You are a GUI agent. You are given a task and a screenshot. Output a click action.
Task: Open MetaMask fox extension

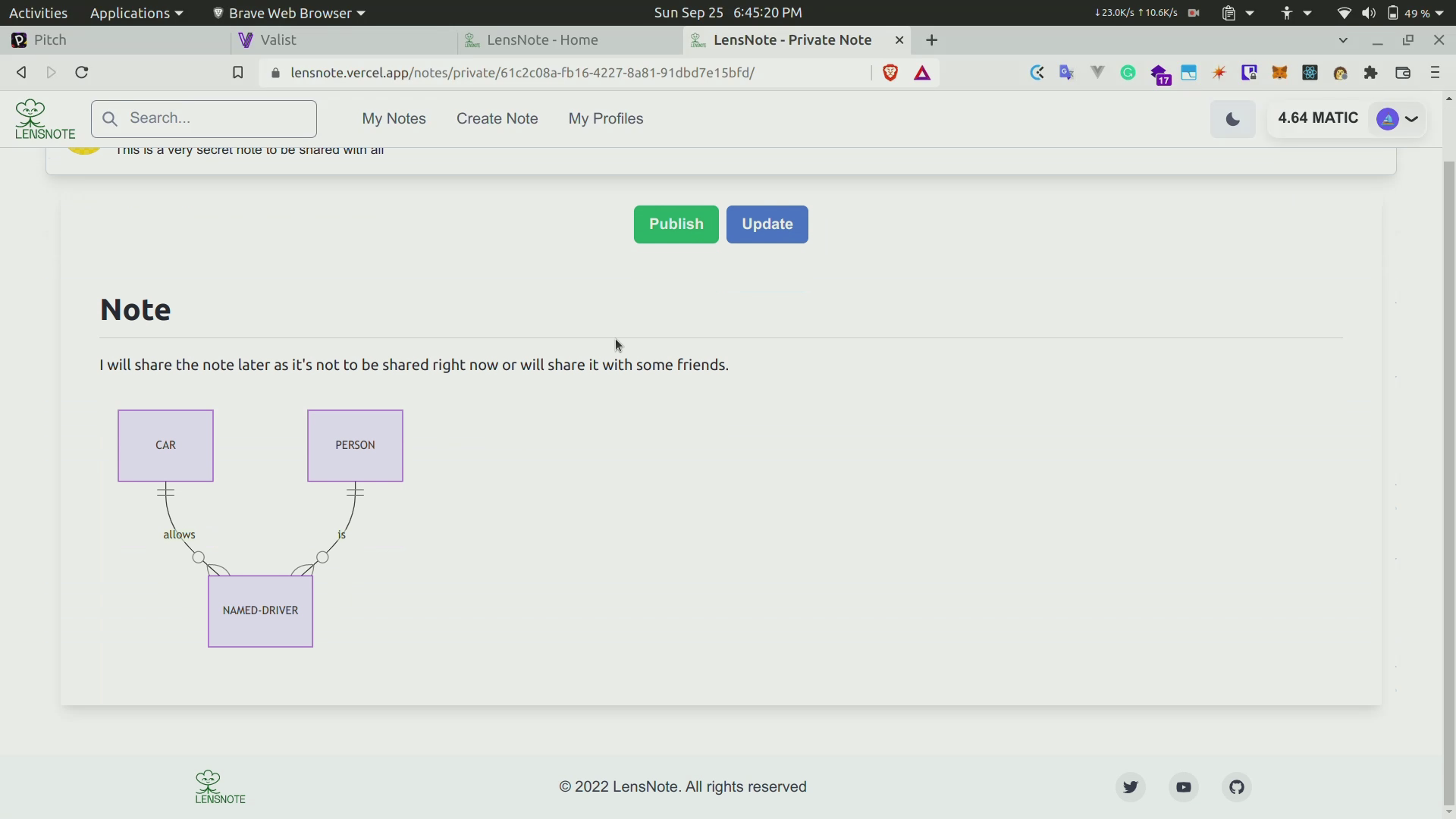pyautogui.click(x=1279, y=73)
